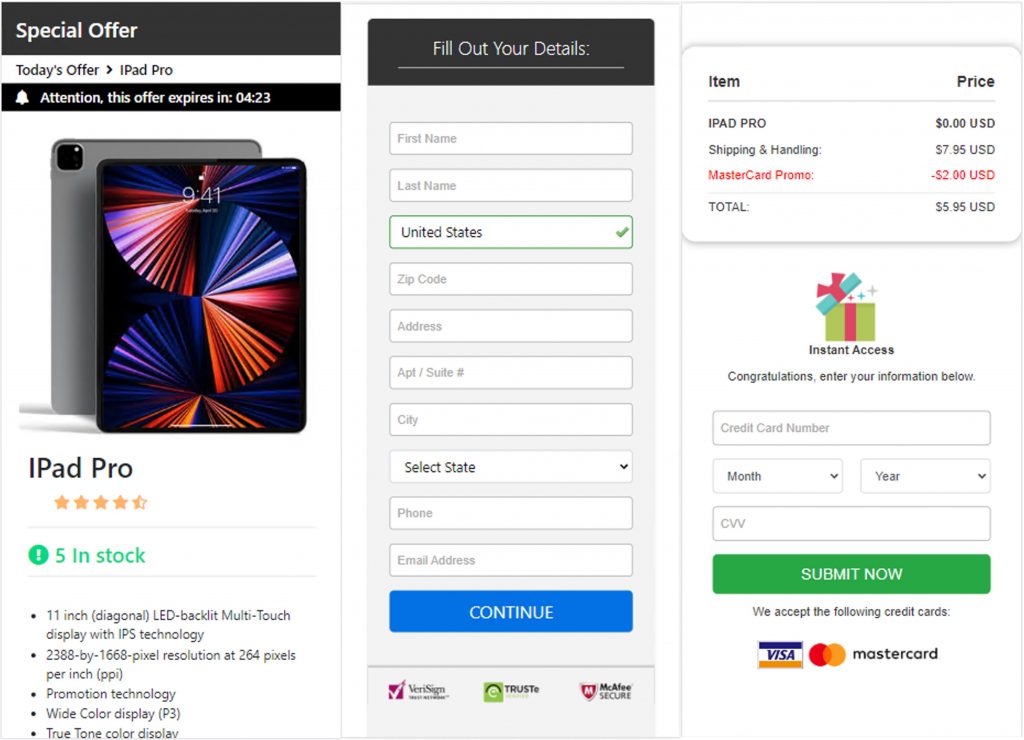Click the Visa card logo
1024x740 pixels.
click(x=779, y=655)
